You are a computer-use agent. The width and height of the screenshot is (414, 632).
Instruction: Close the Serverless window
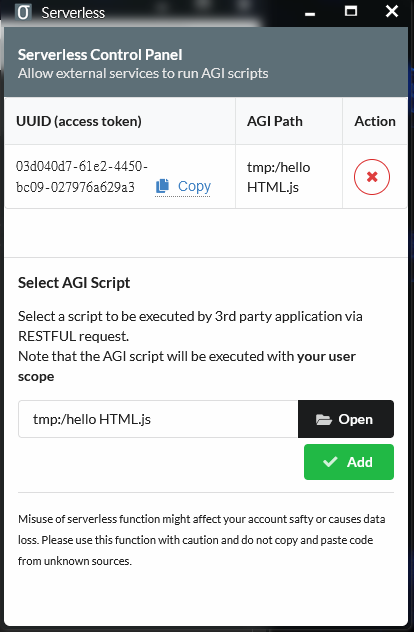tap(392, 11)
